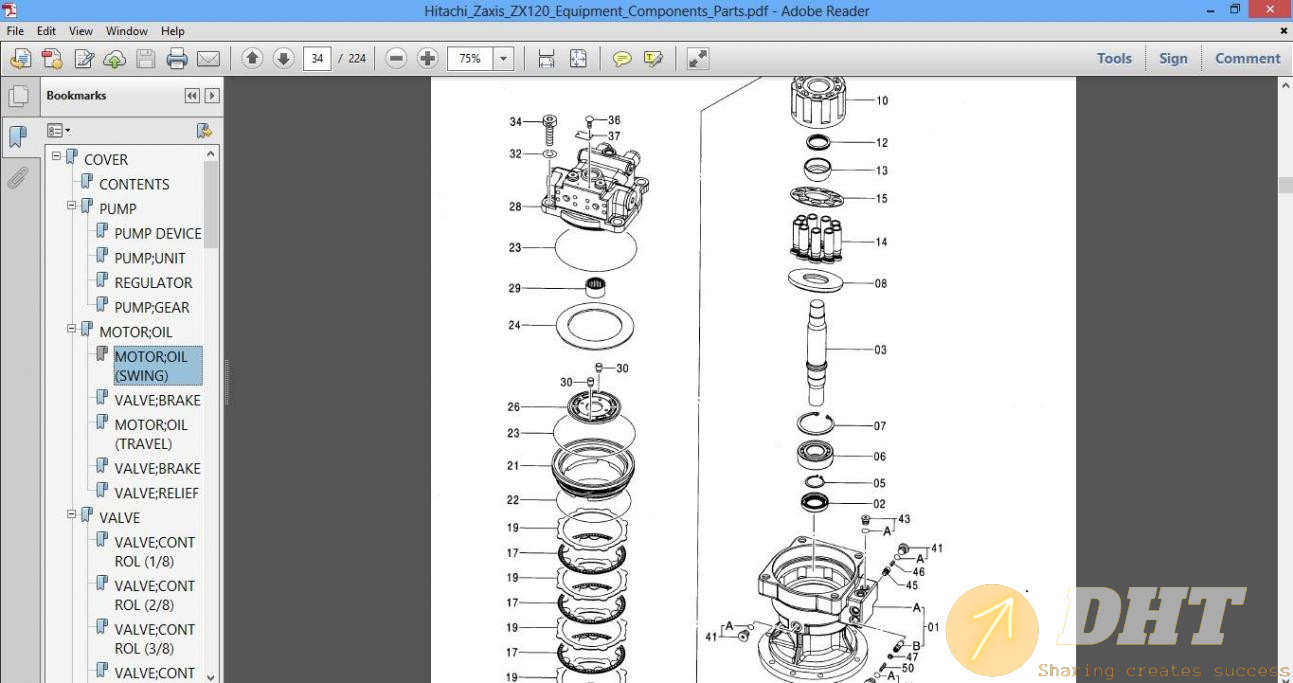Select the VALVE;CONTROL (2/8) bookmark
The width and height of the screenshot is (1293, 683).
coord(155,595)
